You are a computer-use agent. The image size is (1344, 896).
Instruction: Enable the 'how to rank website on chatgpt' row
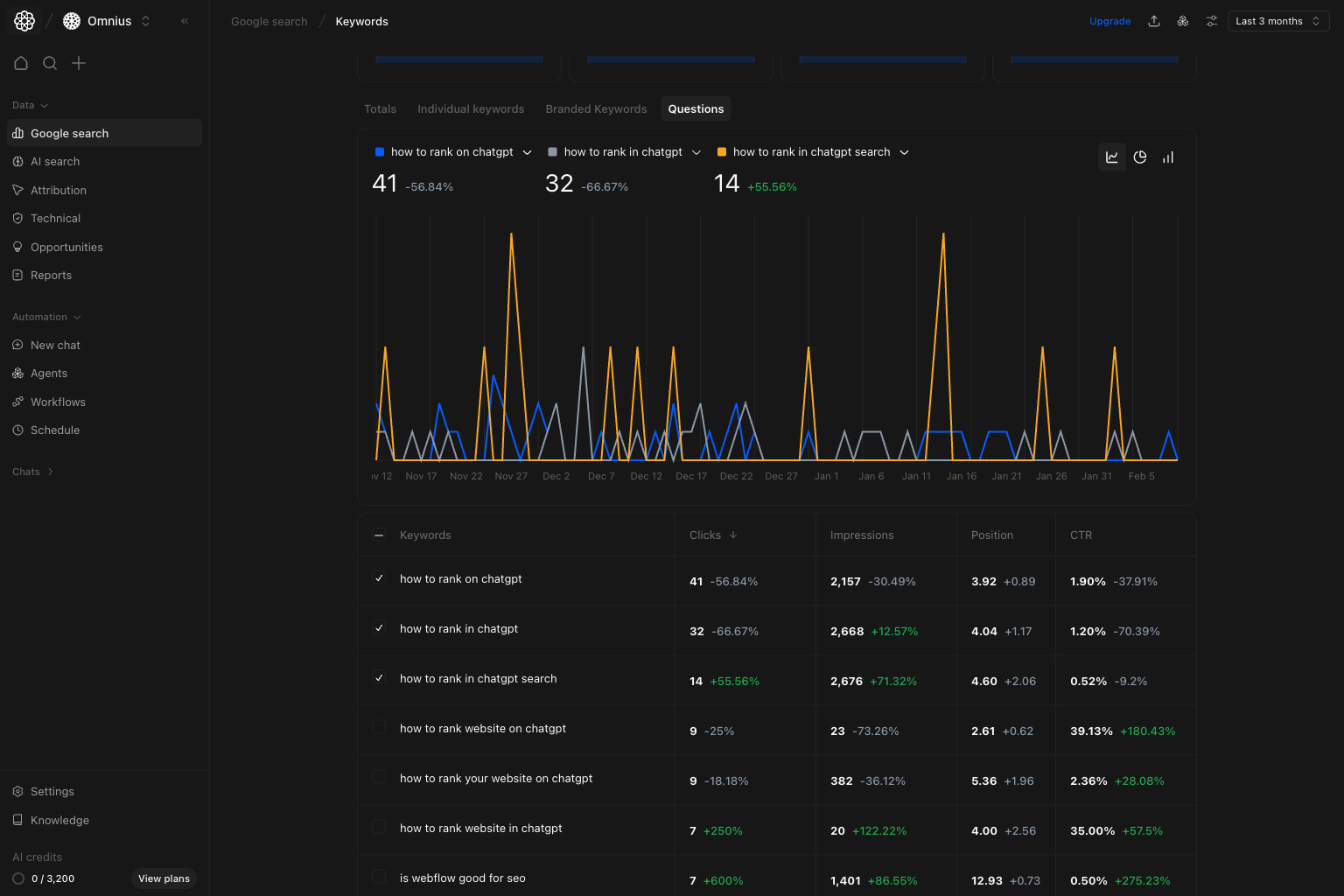point(379,727)
